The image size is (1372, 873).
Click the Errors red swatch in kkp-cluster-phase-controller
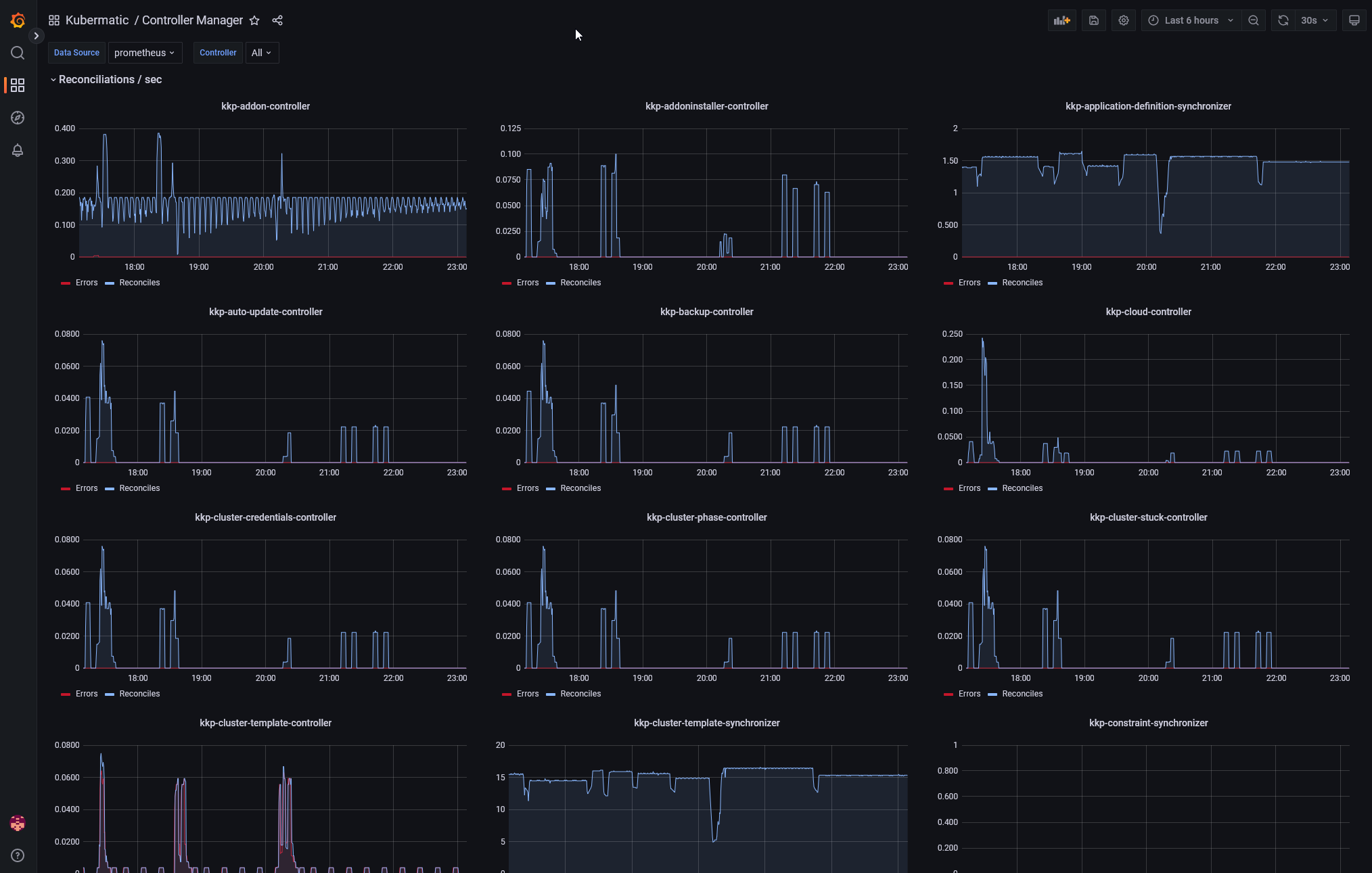point(506,694)
